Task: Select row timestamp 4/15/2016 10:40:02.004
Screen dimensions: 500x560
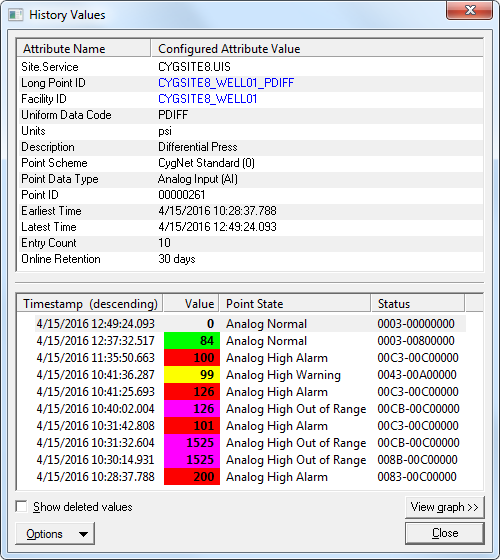Action: click(95, 409)
